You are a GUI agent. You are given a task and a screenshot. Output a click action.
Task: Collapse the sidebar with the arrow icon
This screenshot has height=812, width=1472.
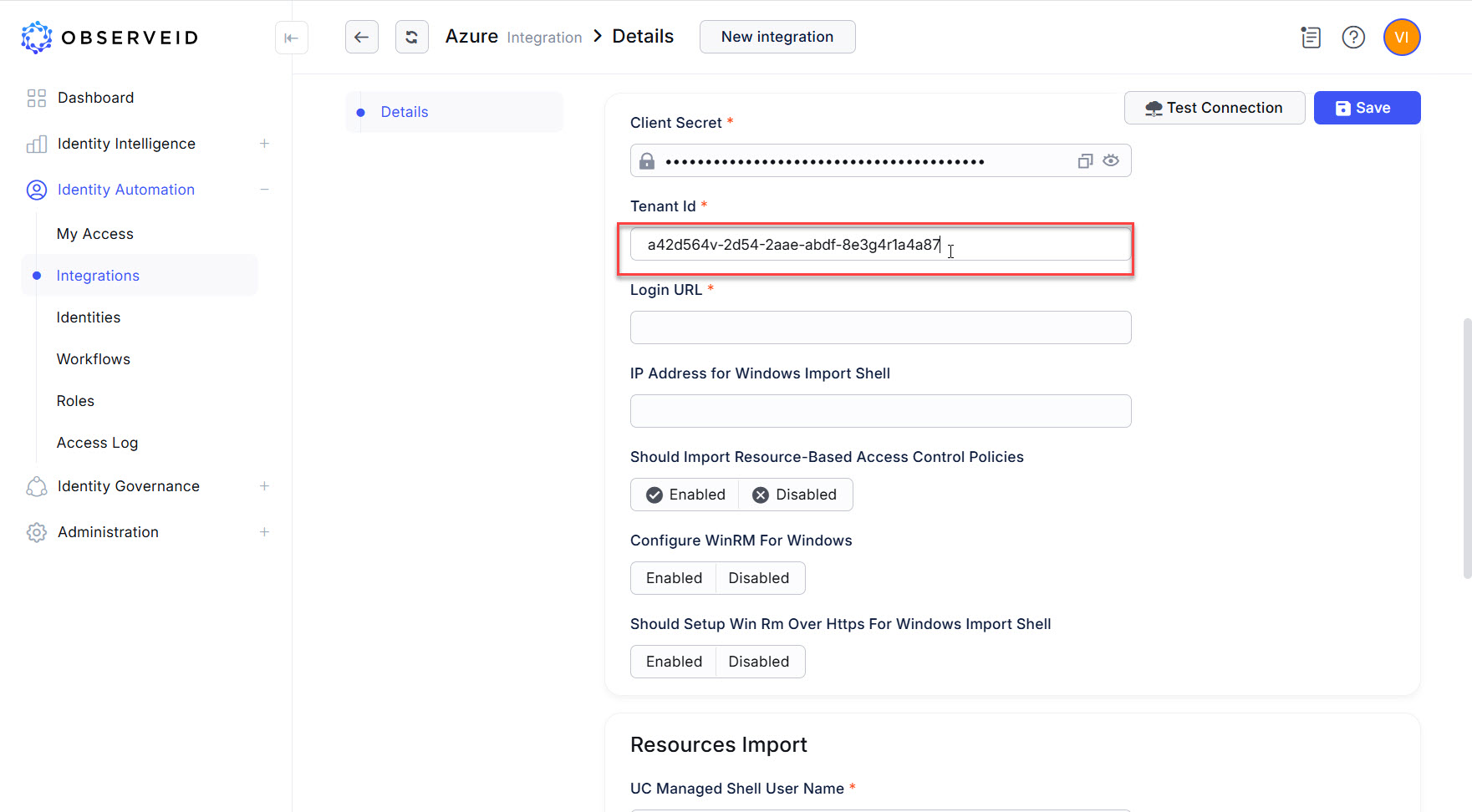[x=291, y=38]
